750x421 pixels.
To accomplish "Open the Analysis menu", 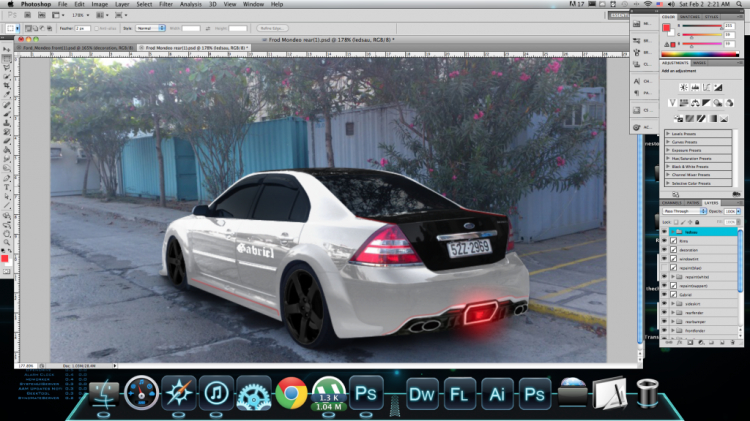I will pyautogui.click(x=190, y=4).
